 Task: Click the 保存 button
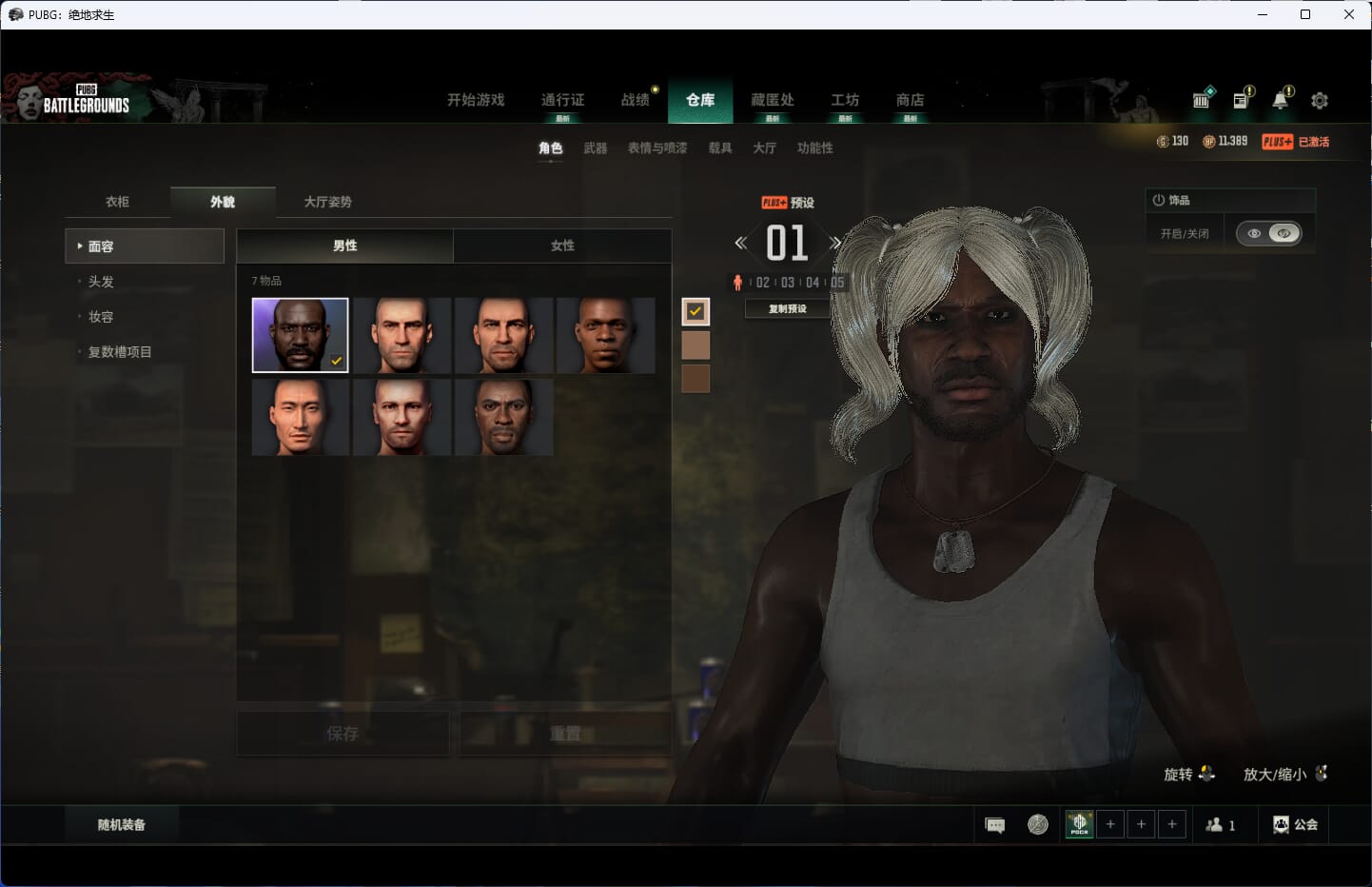click(343, 734)
